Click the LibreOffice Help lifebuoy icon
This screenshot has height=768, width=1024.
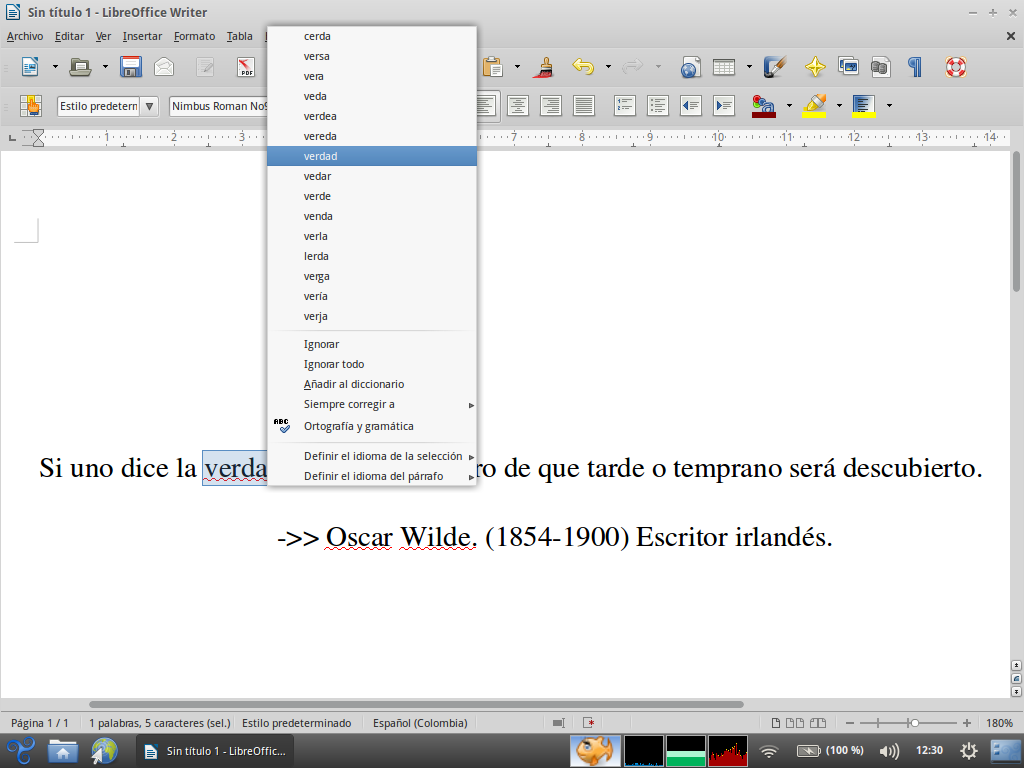955,67
